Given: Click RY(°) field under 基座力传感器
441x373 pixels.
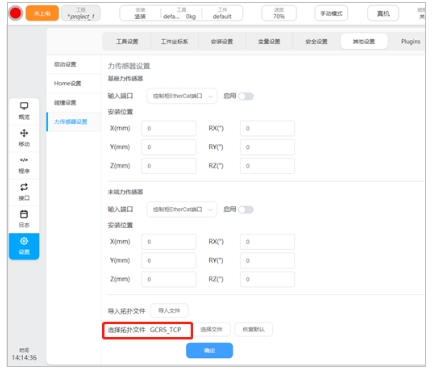Looking at the screenshot, I should point(267,147).
